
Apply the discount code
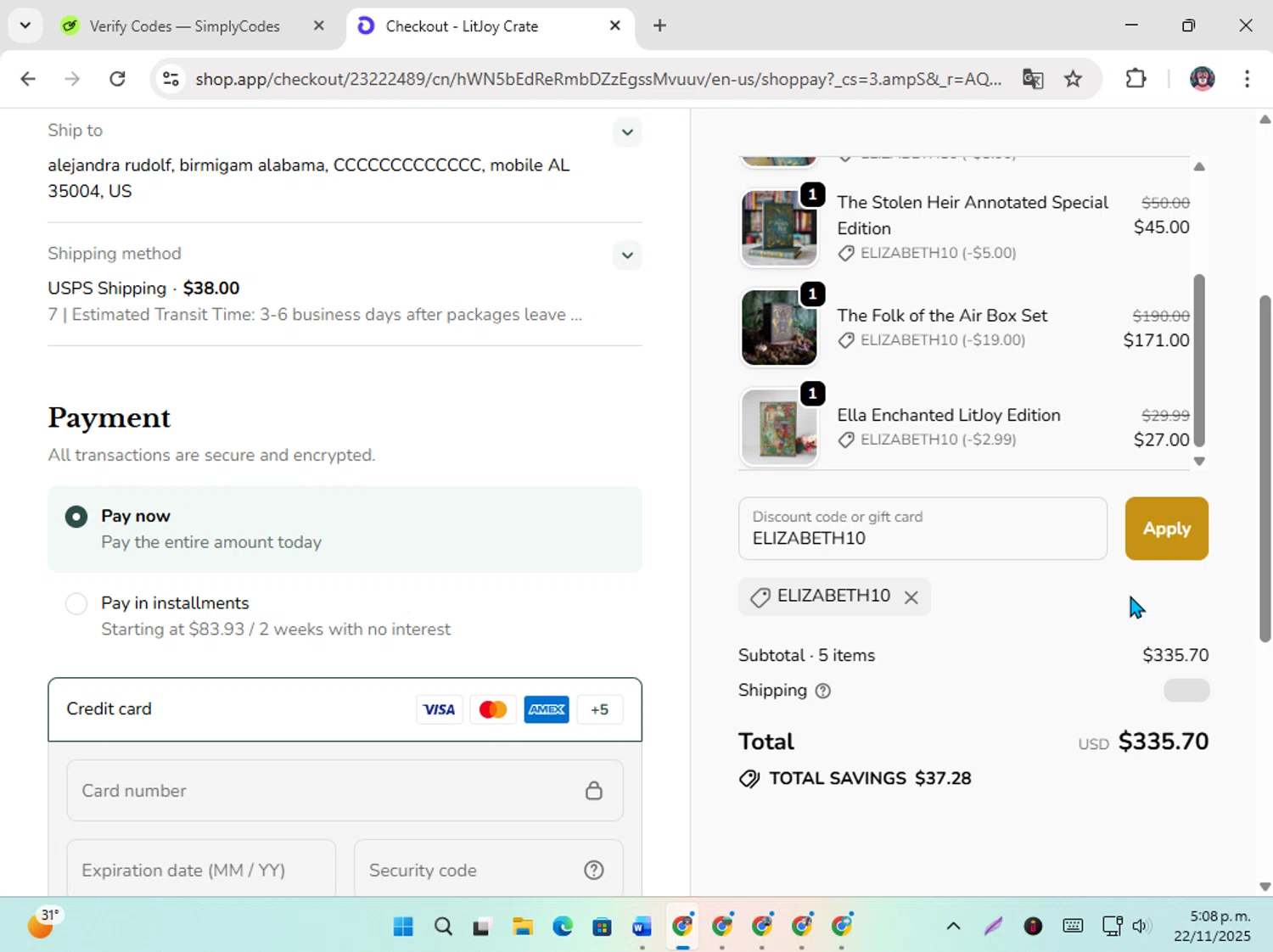(x=1167, y=529)
